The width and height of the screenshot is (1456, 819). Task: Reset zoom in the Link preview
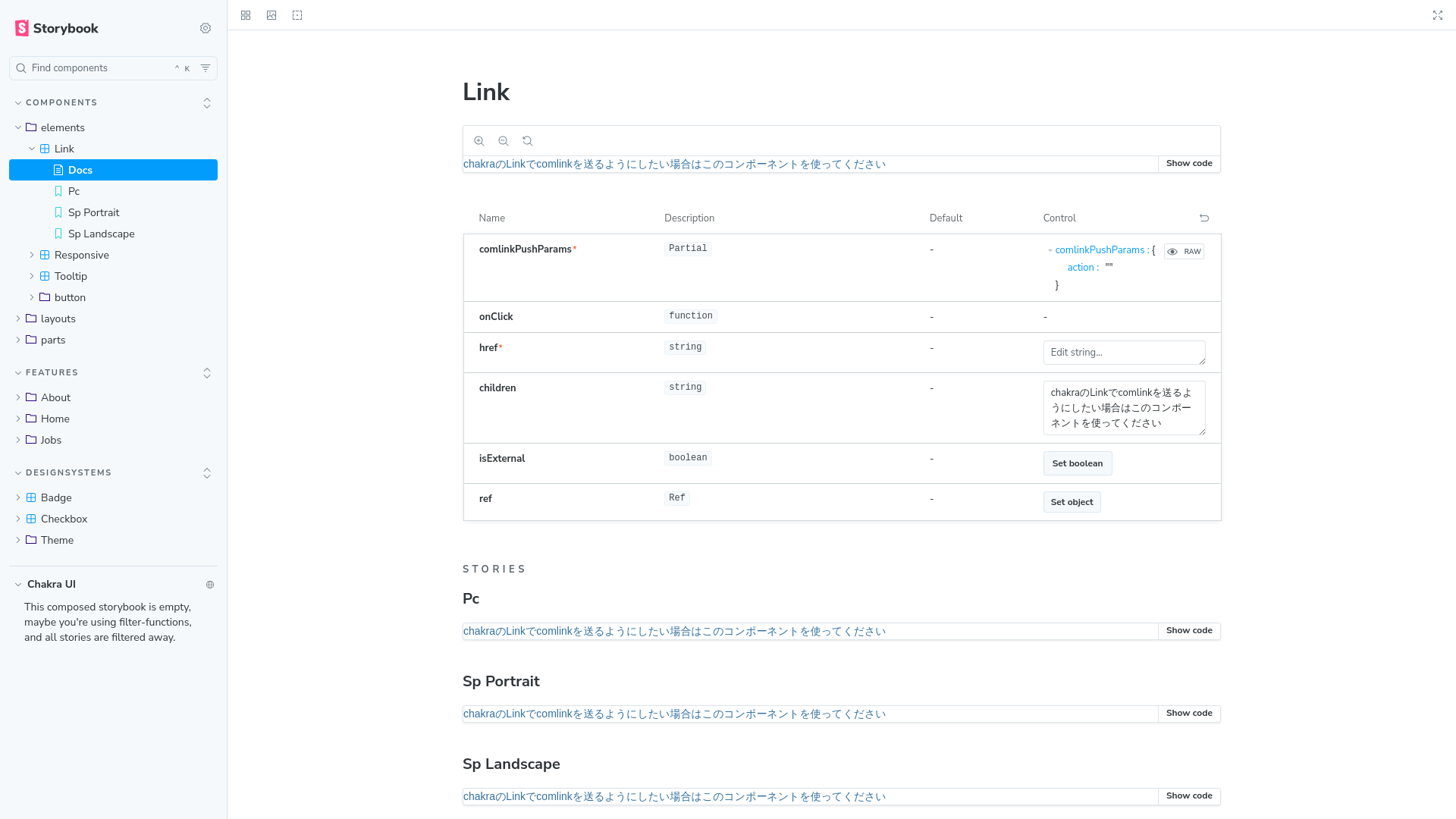(x=528, y=141)
